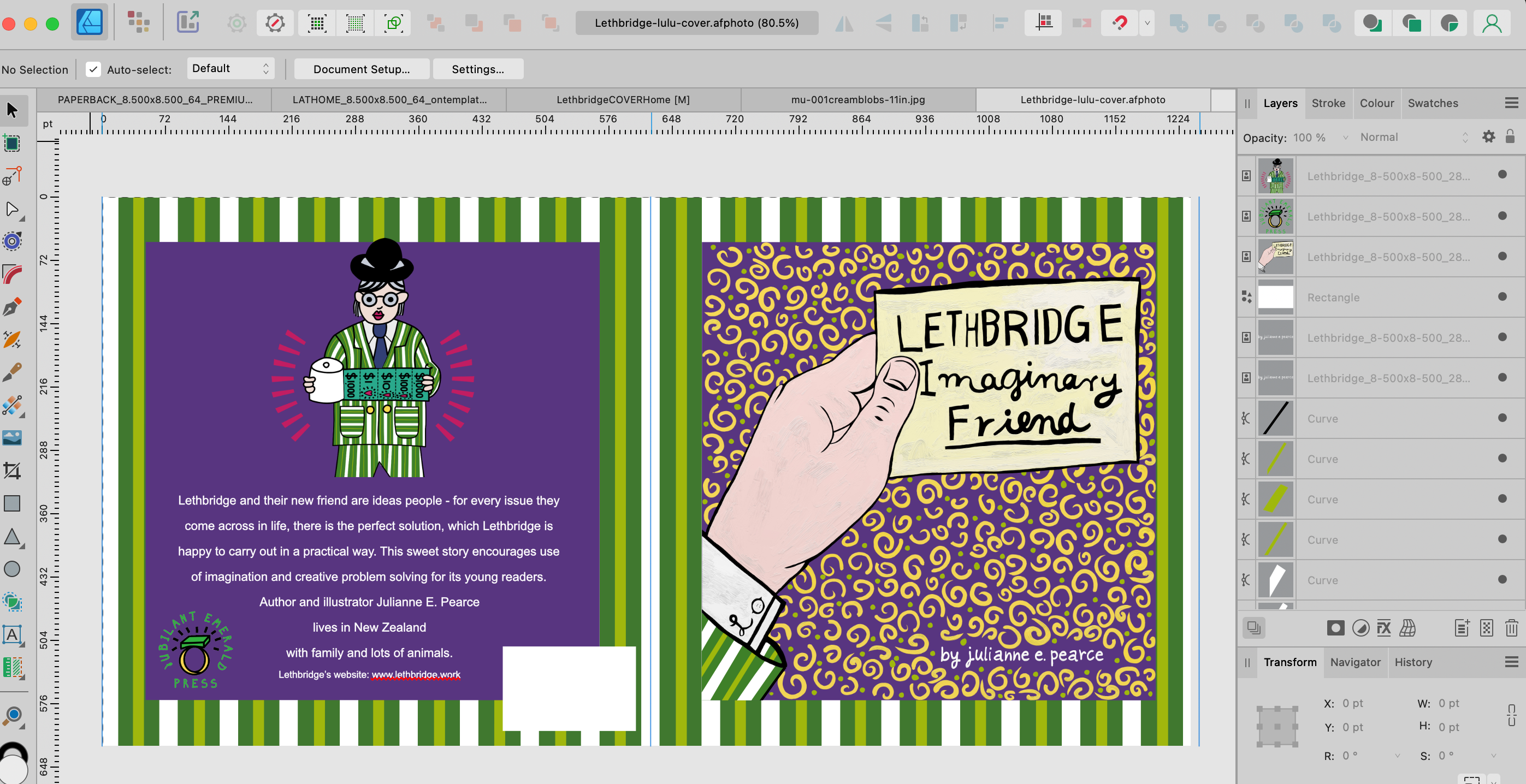Open the Transform panel hamburger menu

[1511, 662]
